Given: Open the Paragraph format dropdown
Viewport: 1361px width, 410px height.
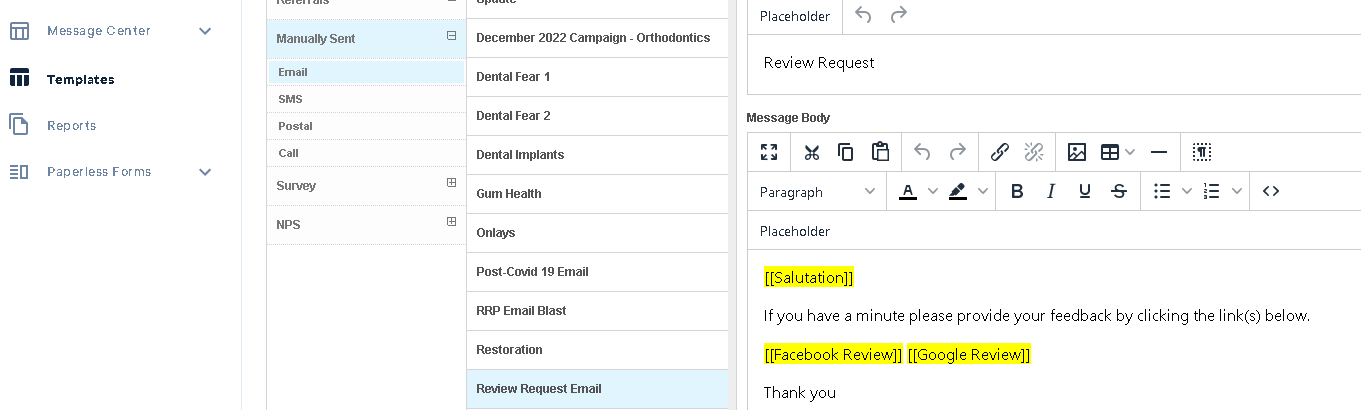Looking at the screenshot, I should (x=816, y=191).
